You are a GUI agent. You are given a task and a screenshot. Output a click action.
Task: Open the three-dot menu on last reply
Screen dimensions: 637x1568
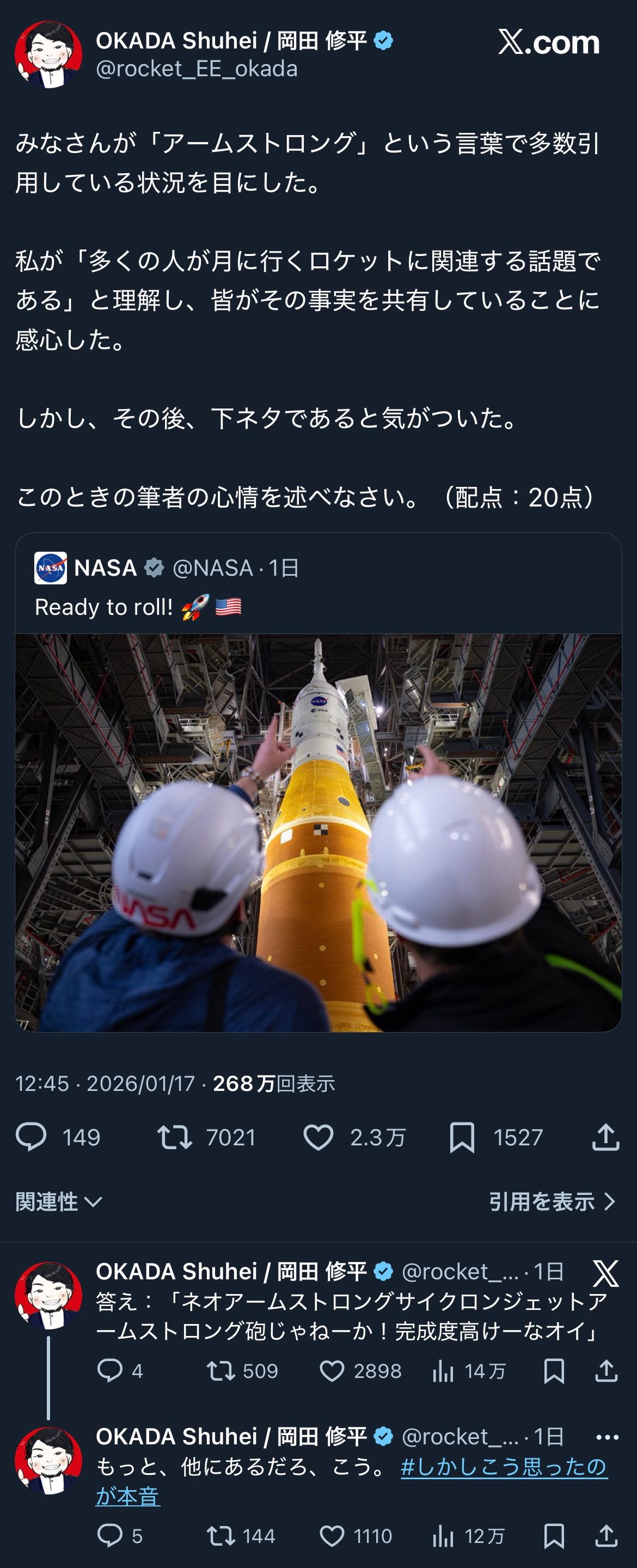pyautogui.click(x=607, y=1437)
